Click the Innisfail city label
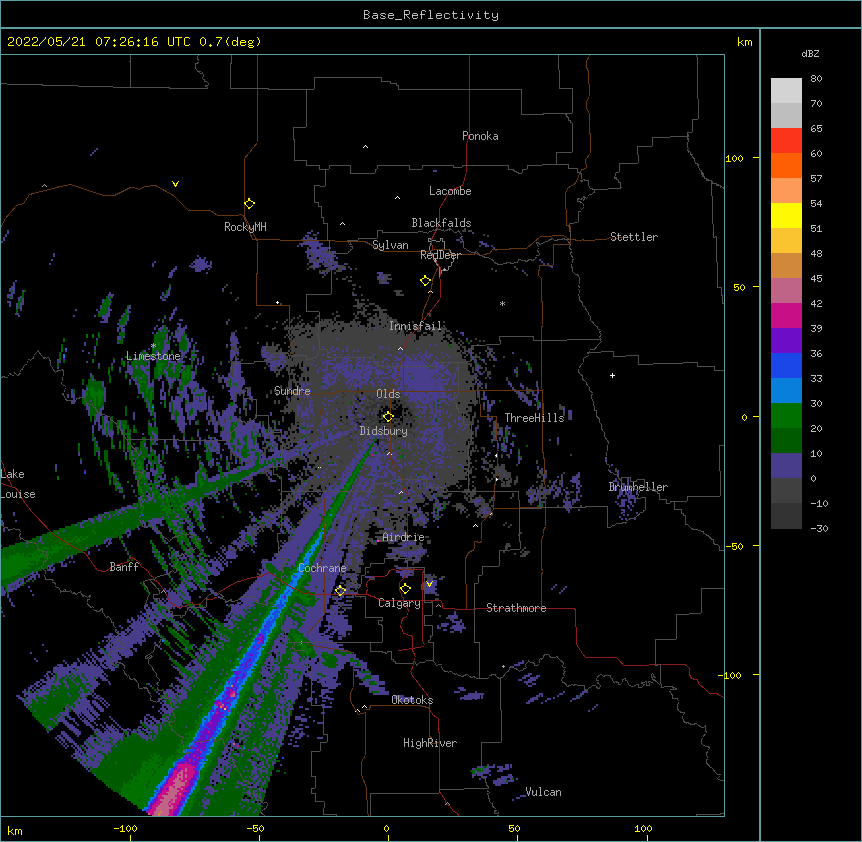The width and height of the screenshot is (862, 842). [x=415, y=326]
